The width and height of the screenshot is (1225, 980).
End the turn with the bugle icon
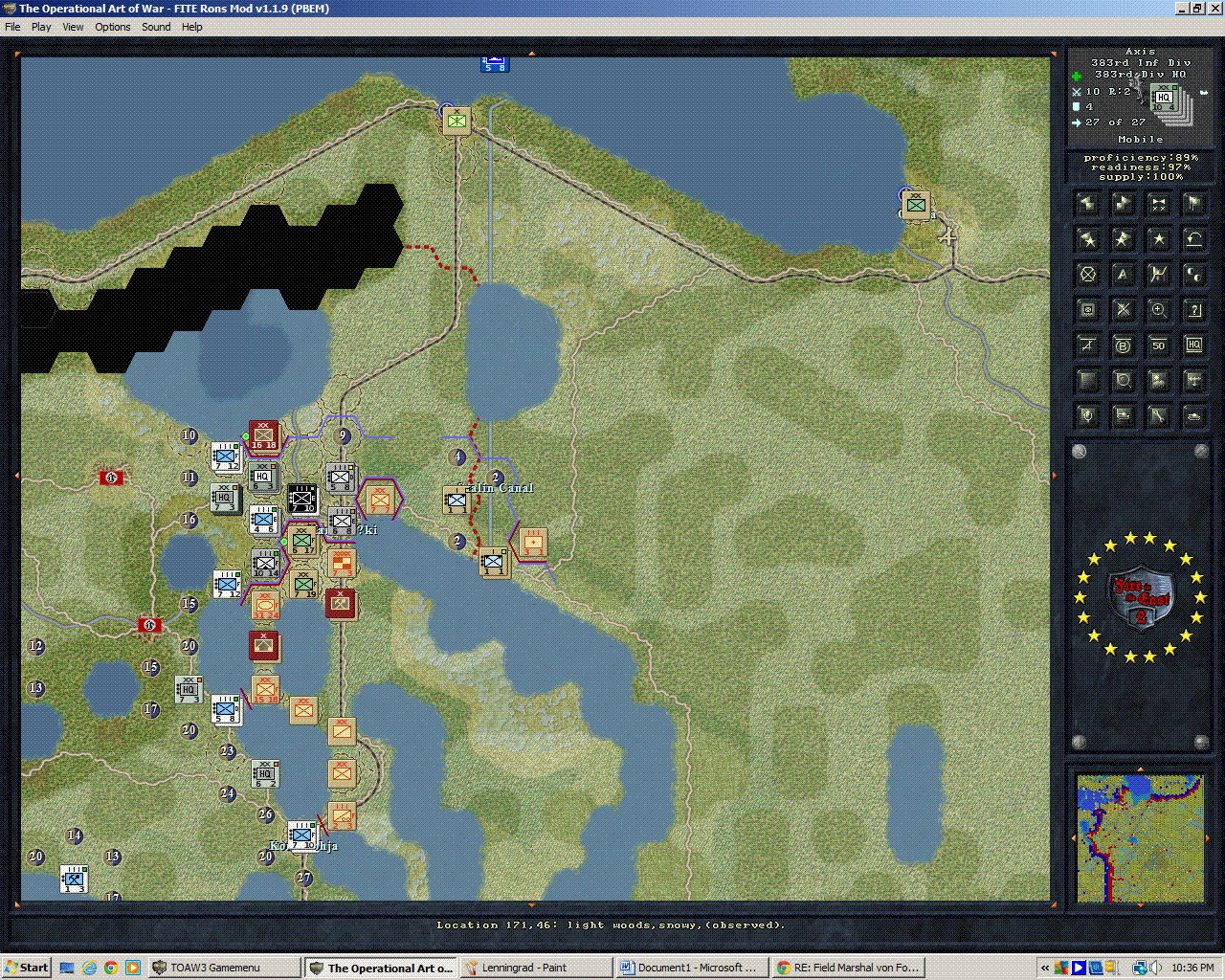(x=1158, y=202)
